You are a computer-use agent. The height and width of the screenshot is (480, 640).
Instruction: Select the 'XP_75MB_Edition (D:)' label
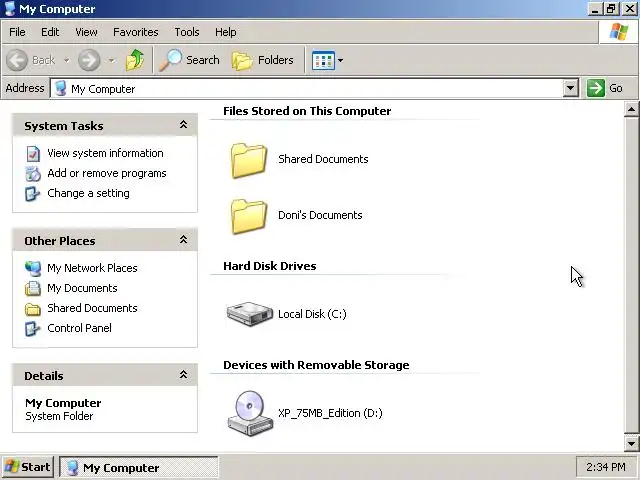[x=330, y=413]
